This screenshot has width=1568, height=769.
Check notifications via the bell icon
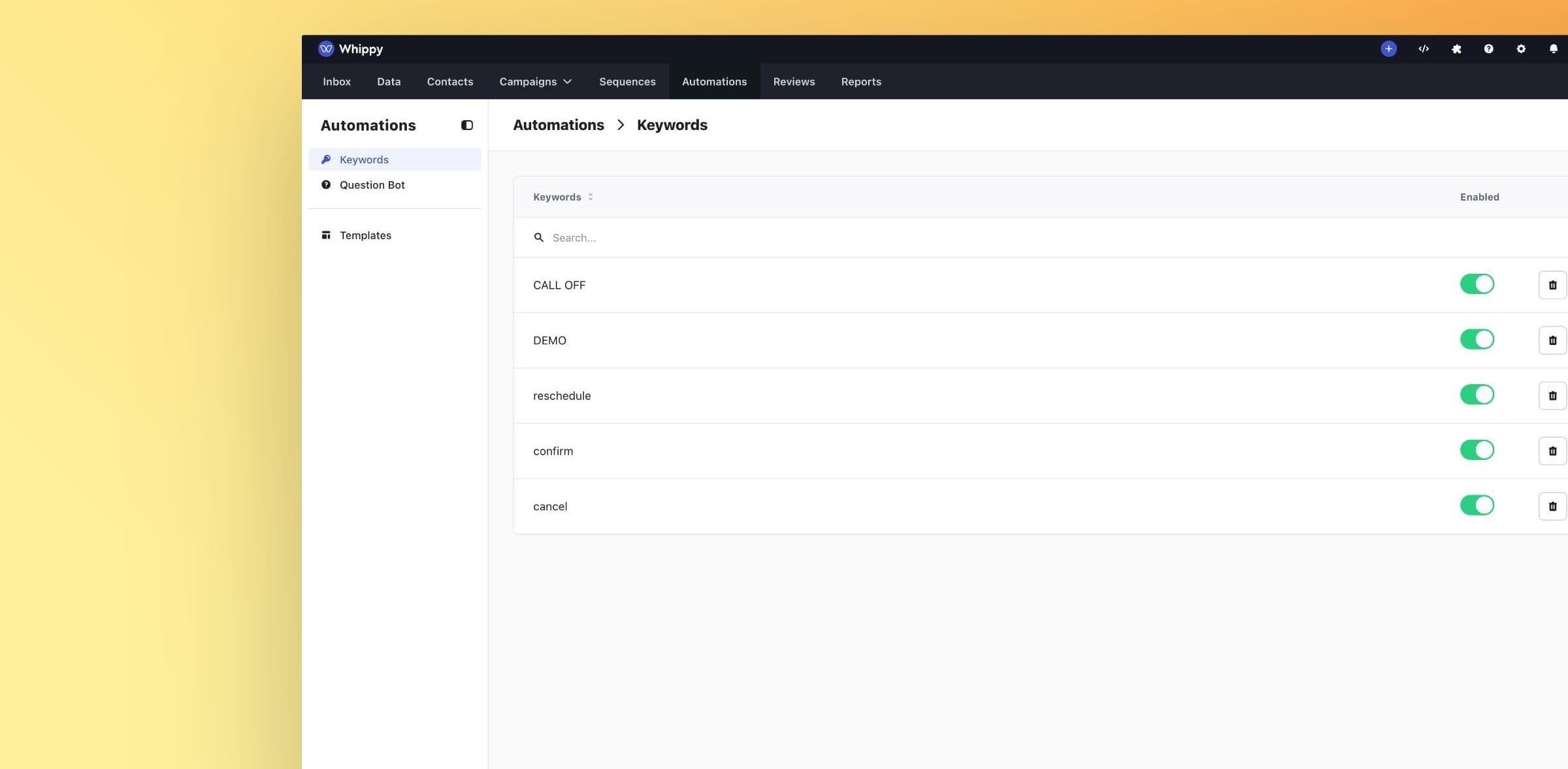click(1554, 48)
